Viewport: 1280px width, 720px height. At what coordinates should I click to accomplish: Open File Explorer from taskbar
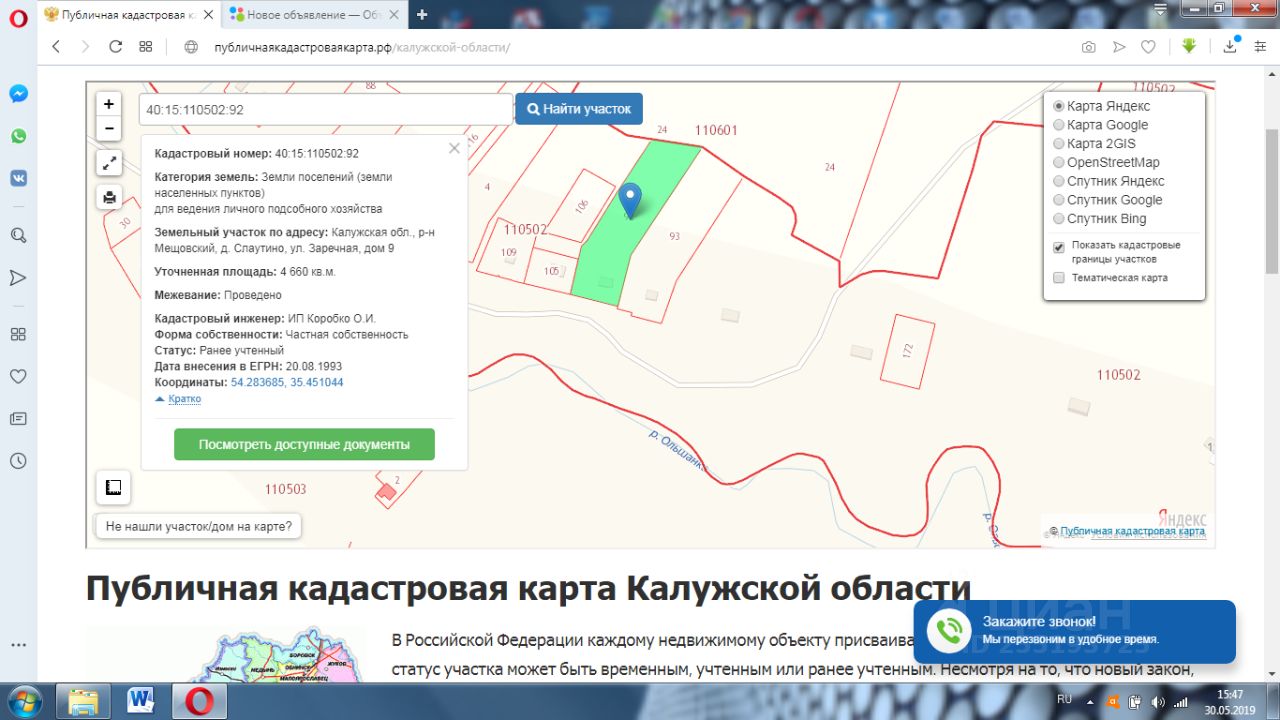(83, 701)
